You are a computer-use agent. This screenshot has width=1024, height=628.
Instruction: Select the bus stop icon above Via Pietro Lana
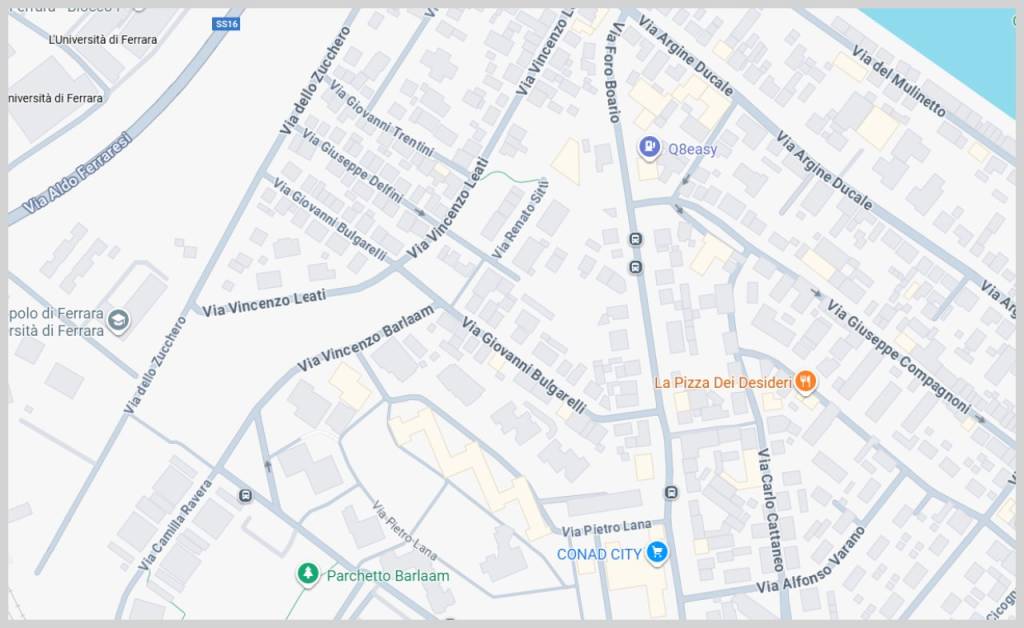(x=671, y=492)
